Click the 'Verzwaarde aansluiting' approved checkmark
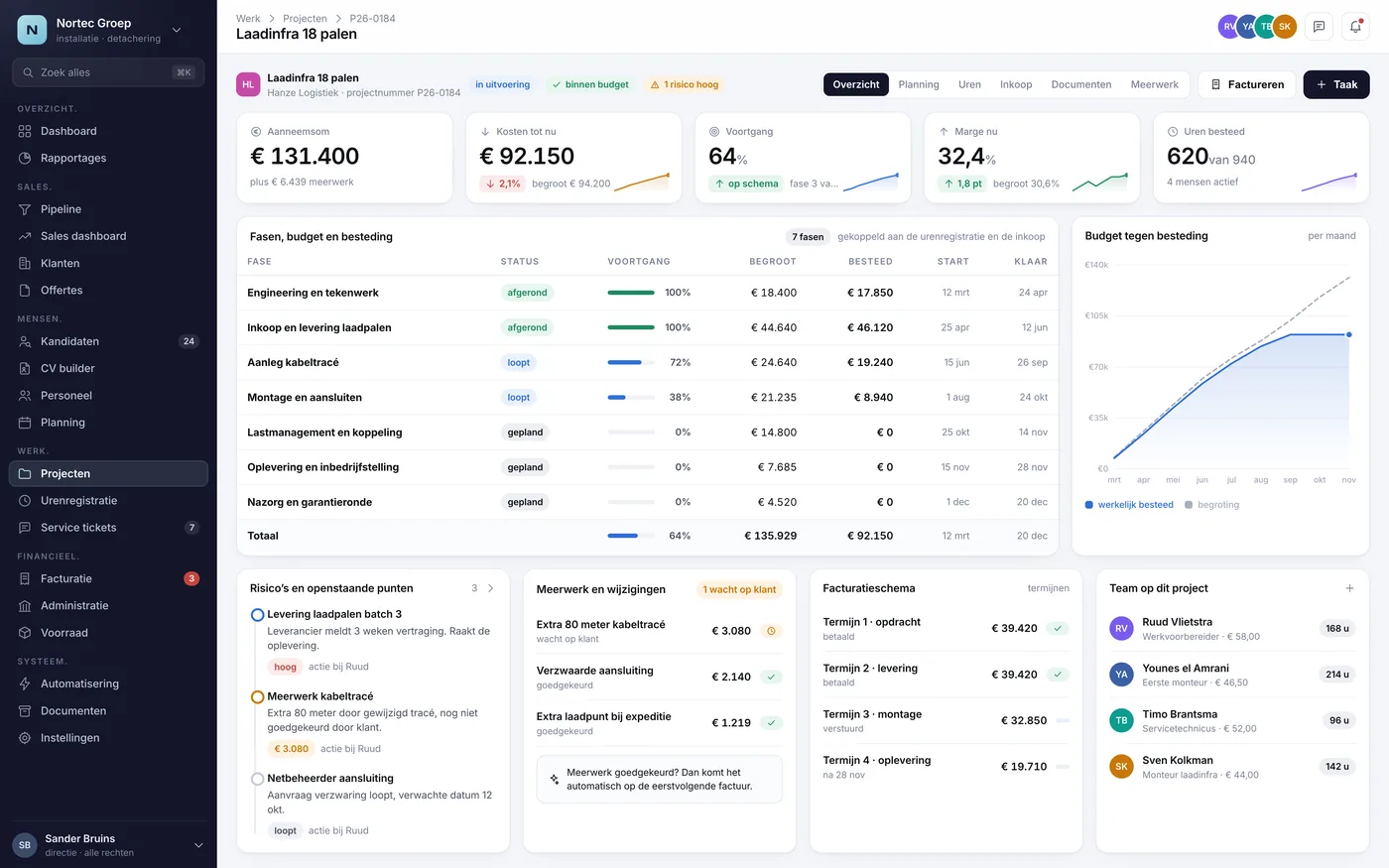 click(x=771, y=677)
